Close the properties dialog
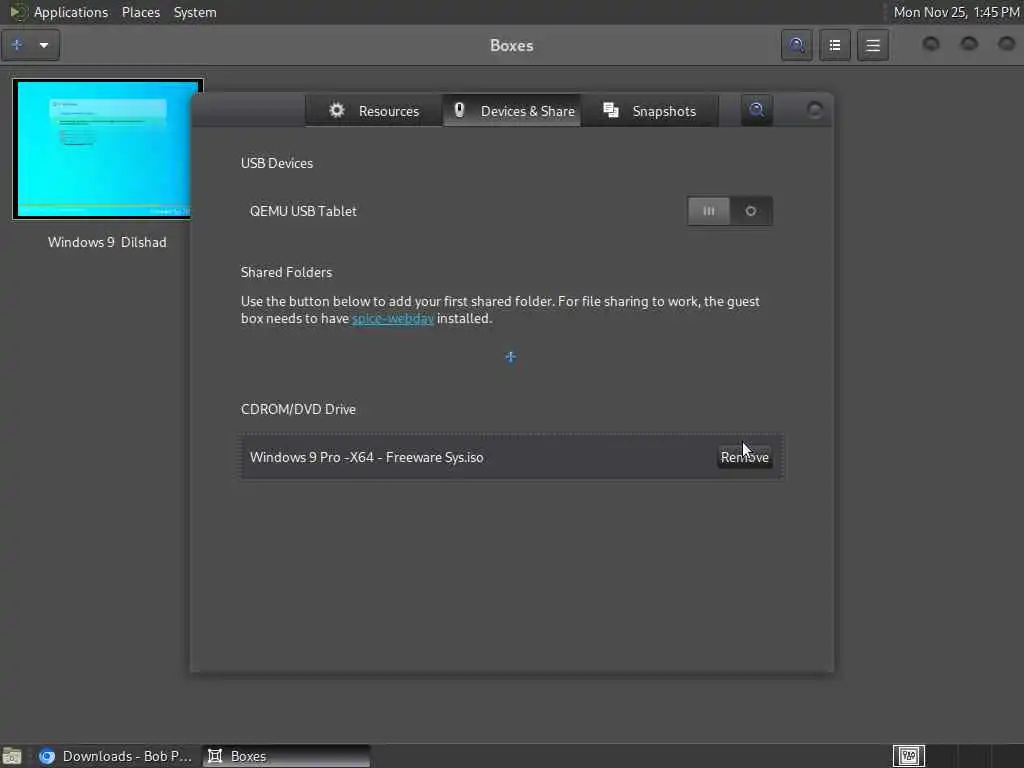This screenshot has width=1024, height=768. coord(814,110)
